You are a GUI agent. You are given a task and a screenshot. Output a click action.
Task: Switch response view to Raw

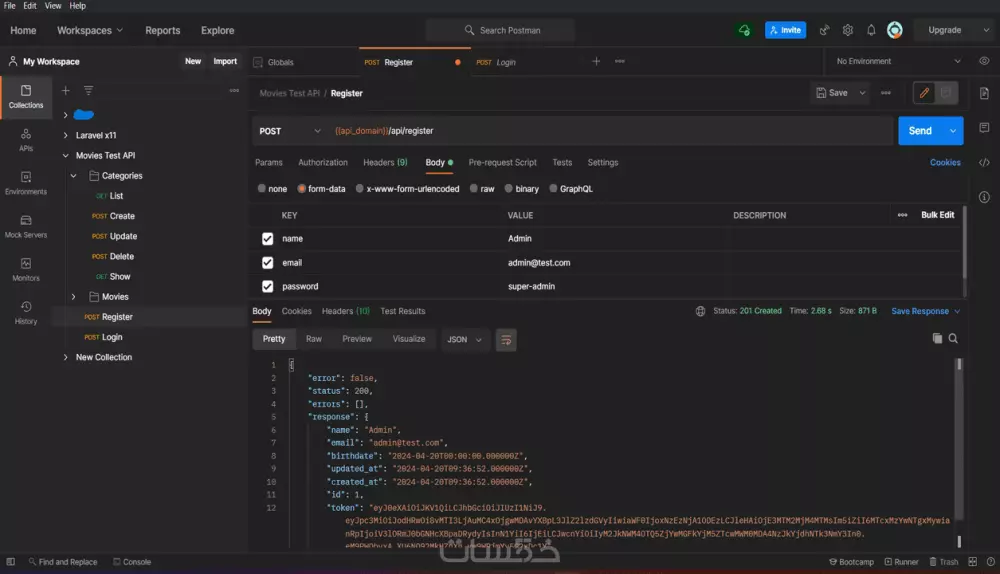[314, 339]
